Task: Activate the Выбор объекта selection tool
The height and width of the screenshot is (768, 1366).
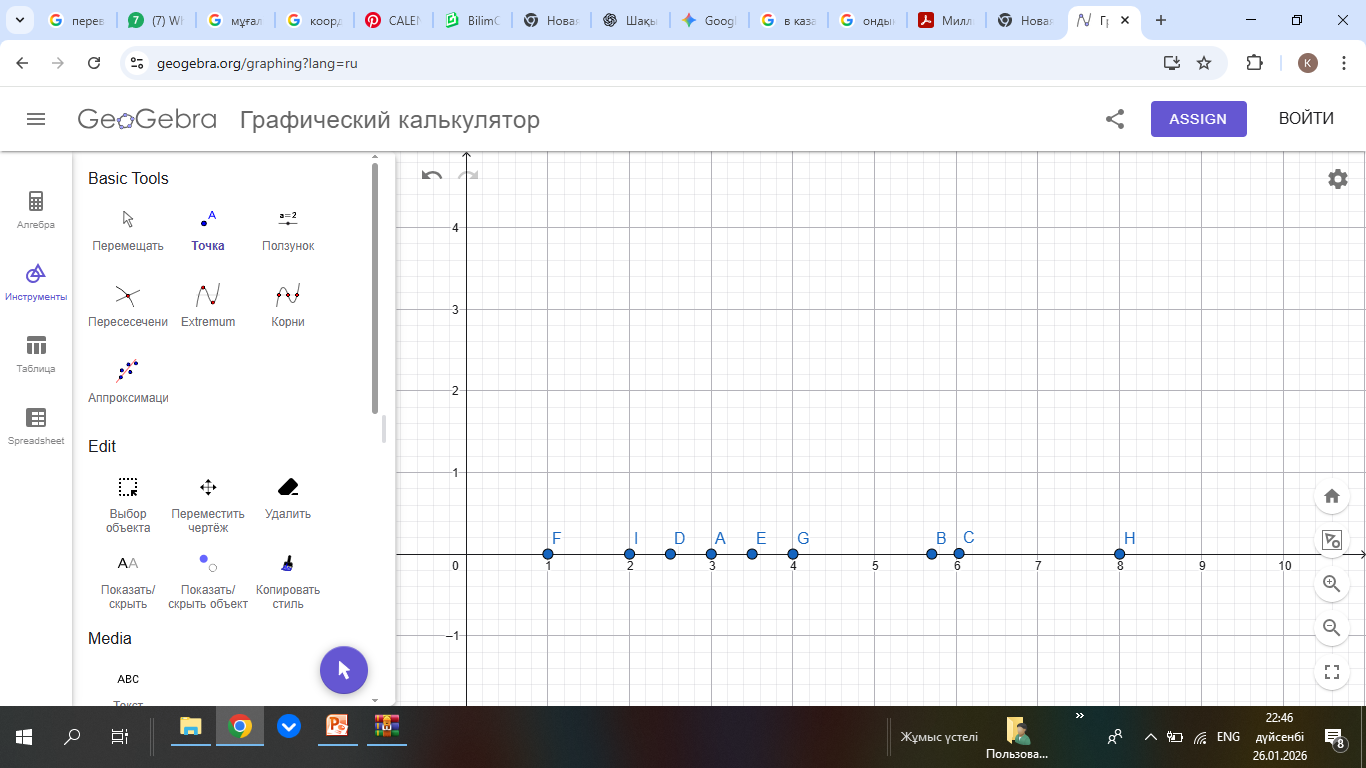Action: pos(128,504)
